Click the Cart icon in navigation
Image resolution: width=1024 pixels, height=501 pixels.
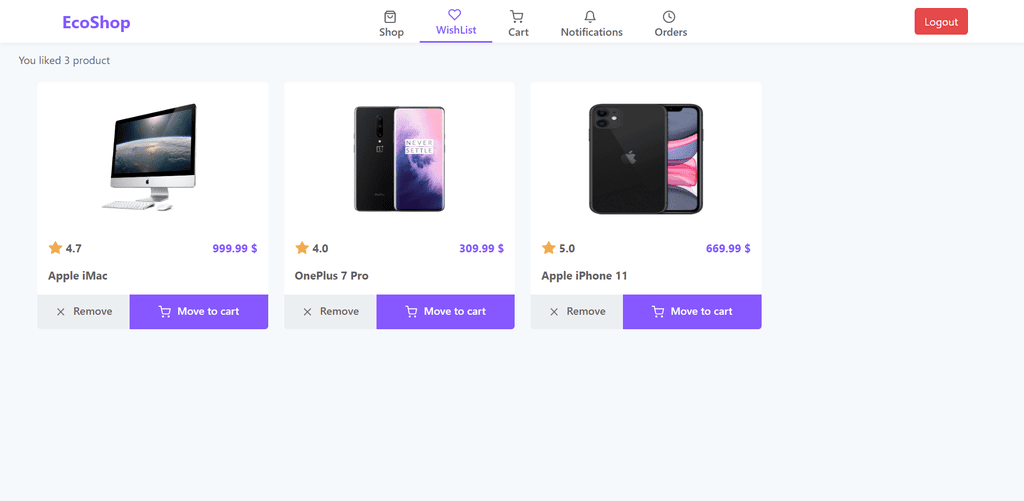click(x=517, y=16)
